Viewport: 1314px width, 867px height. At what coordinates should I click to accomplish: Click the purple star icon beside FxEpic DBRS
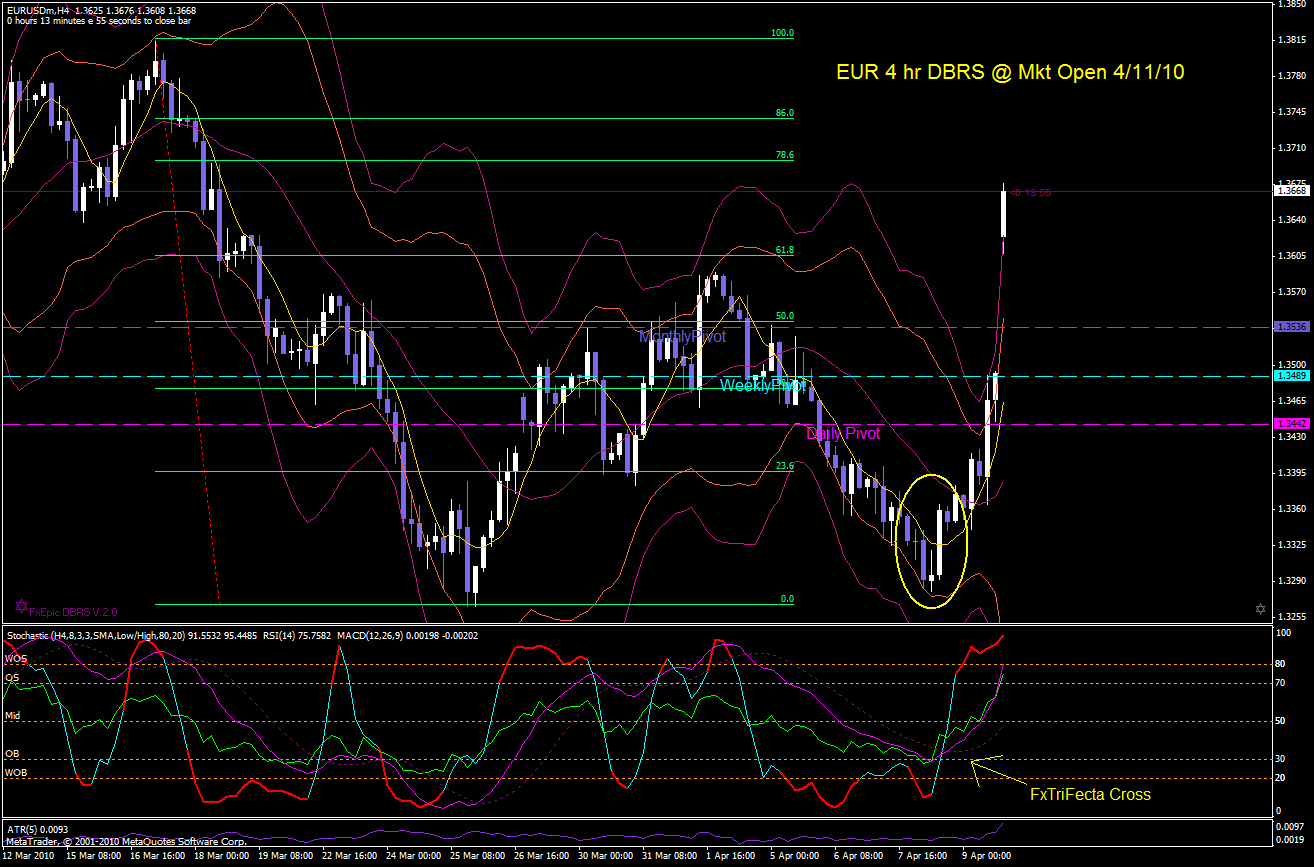22,606
